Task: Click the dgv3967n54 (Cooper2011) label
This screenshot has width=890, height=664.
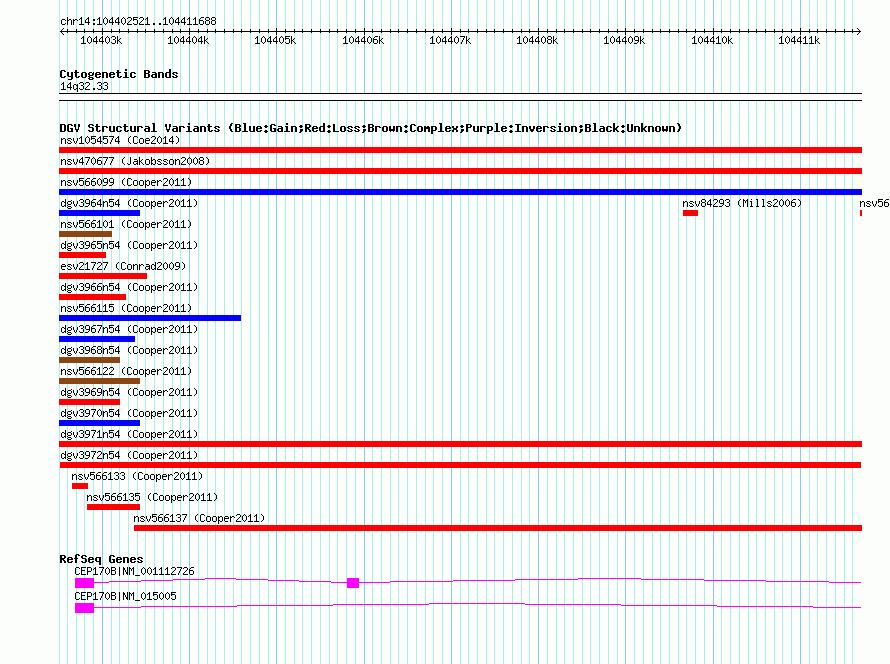Action: [129, 329]
